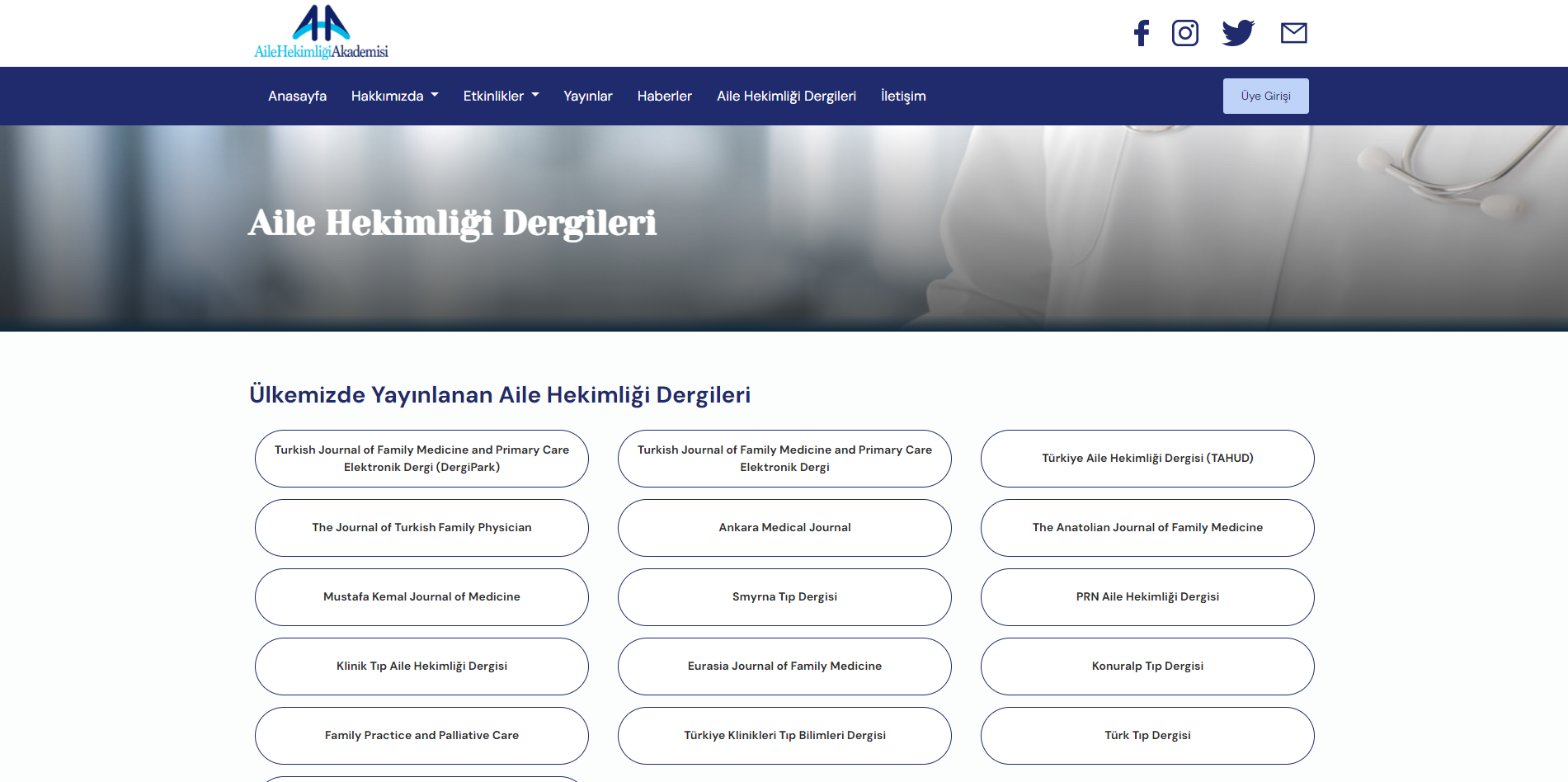
Task: Navigate to the İletişim page
Action: [903, 96]
